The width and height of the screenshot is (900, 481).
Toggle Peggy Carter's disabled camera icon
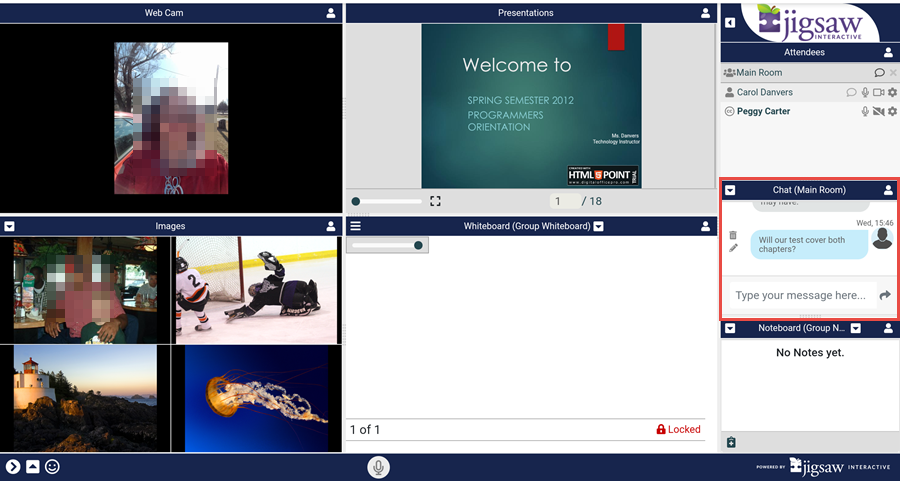[x=878, y=112]
